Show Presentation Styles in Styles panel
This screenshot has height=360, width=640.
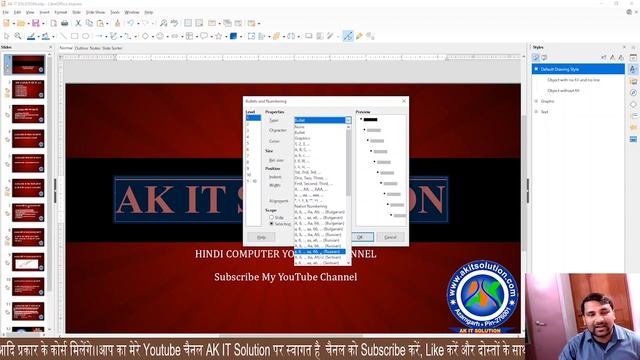click(x=544, y=58)
